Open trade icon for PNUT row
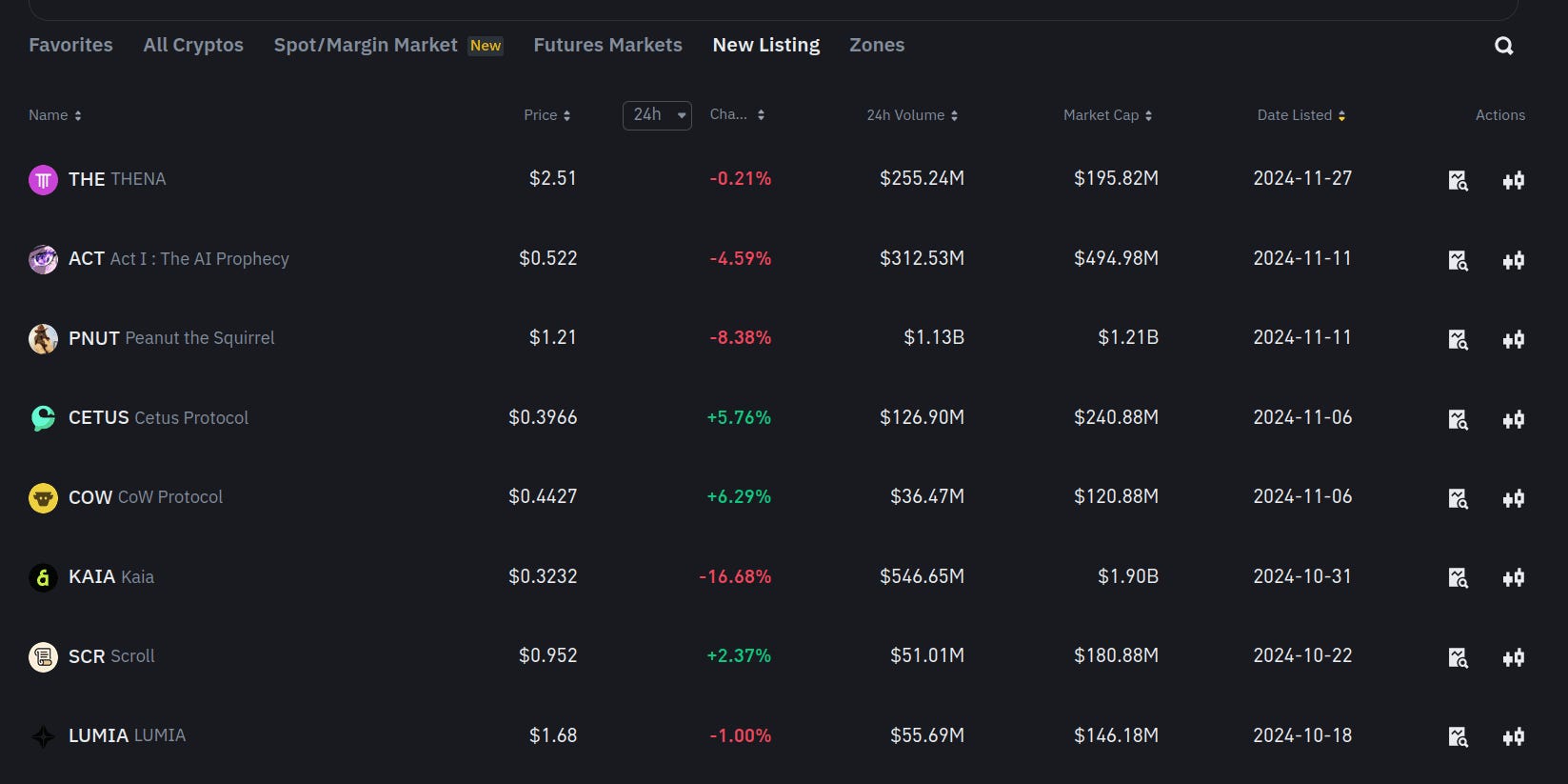The width and height of the screenshot is (1568, 784). 1514,339
